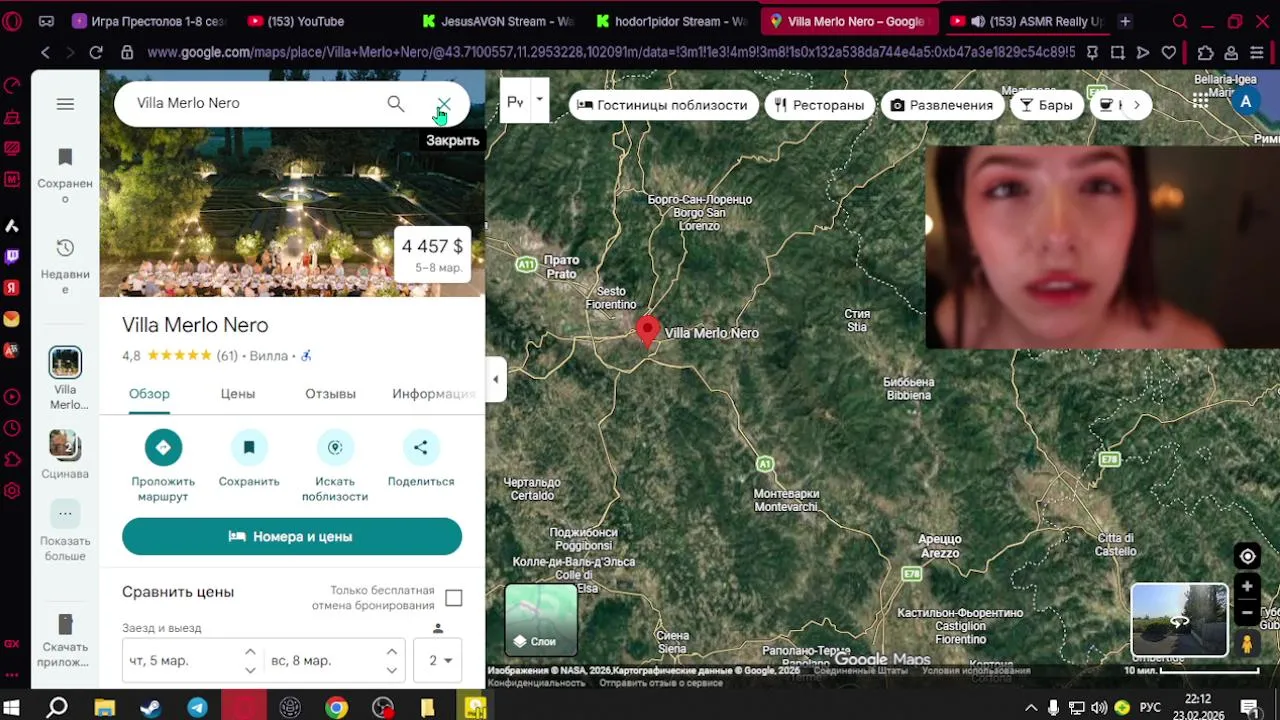Open Steam from the Windows taskbar
Screen dimensions: 1280x720
[150, 708]
